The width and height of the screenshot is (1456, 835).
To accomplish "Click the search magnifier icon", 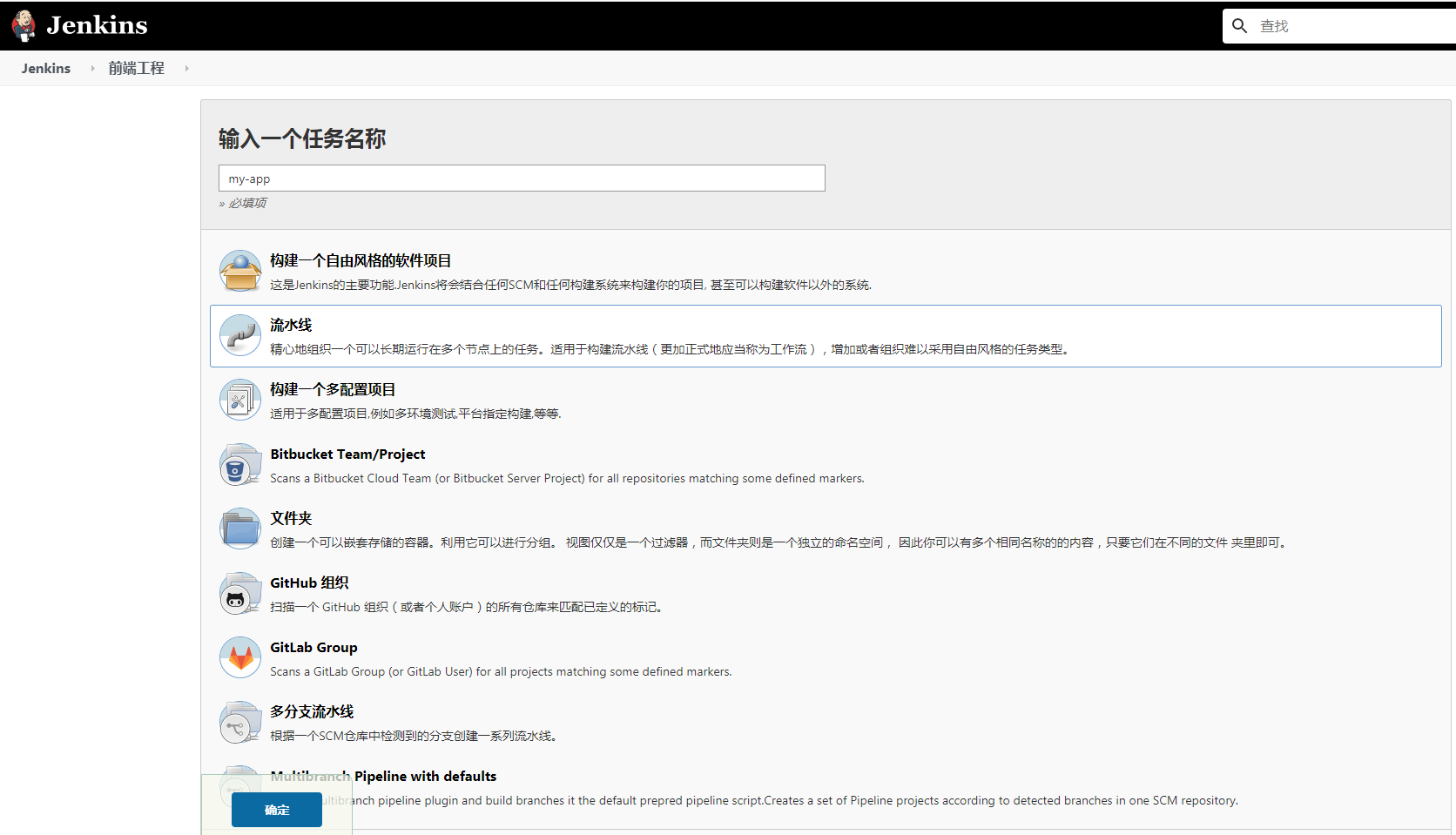I will (x=1240, y=26).
